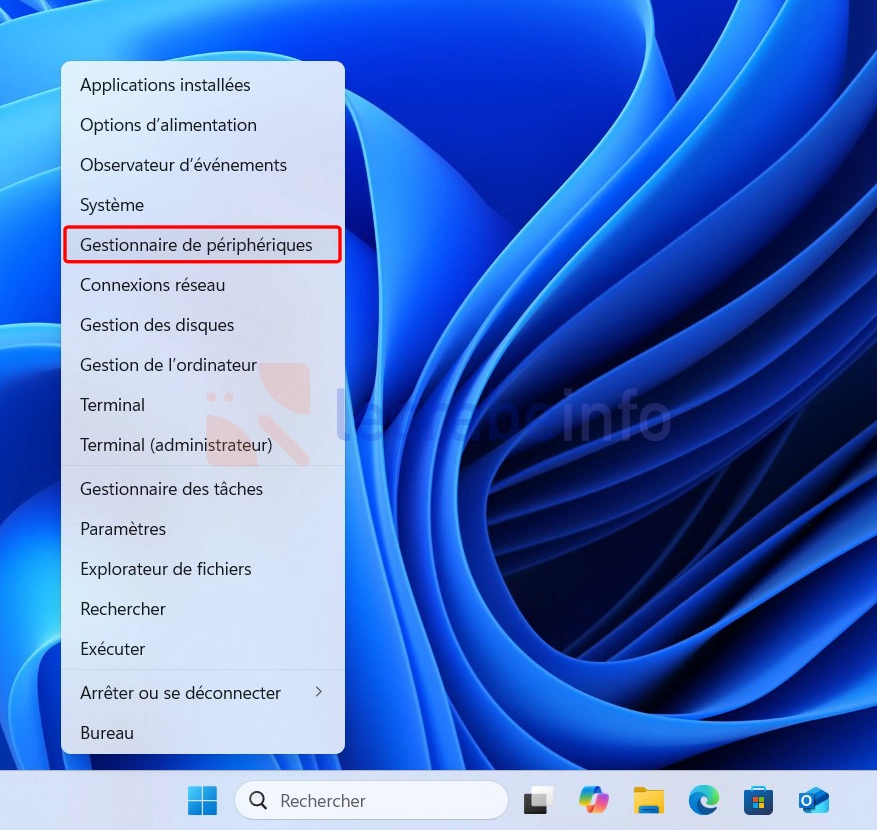Choose Options d'alimentation
Viewport: 877px width, 830px height.
(168, 125)
